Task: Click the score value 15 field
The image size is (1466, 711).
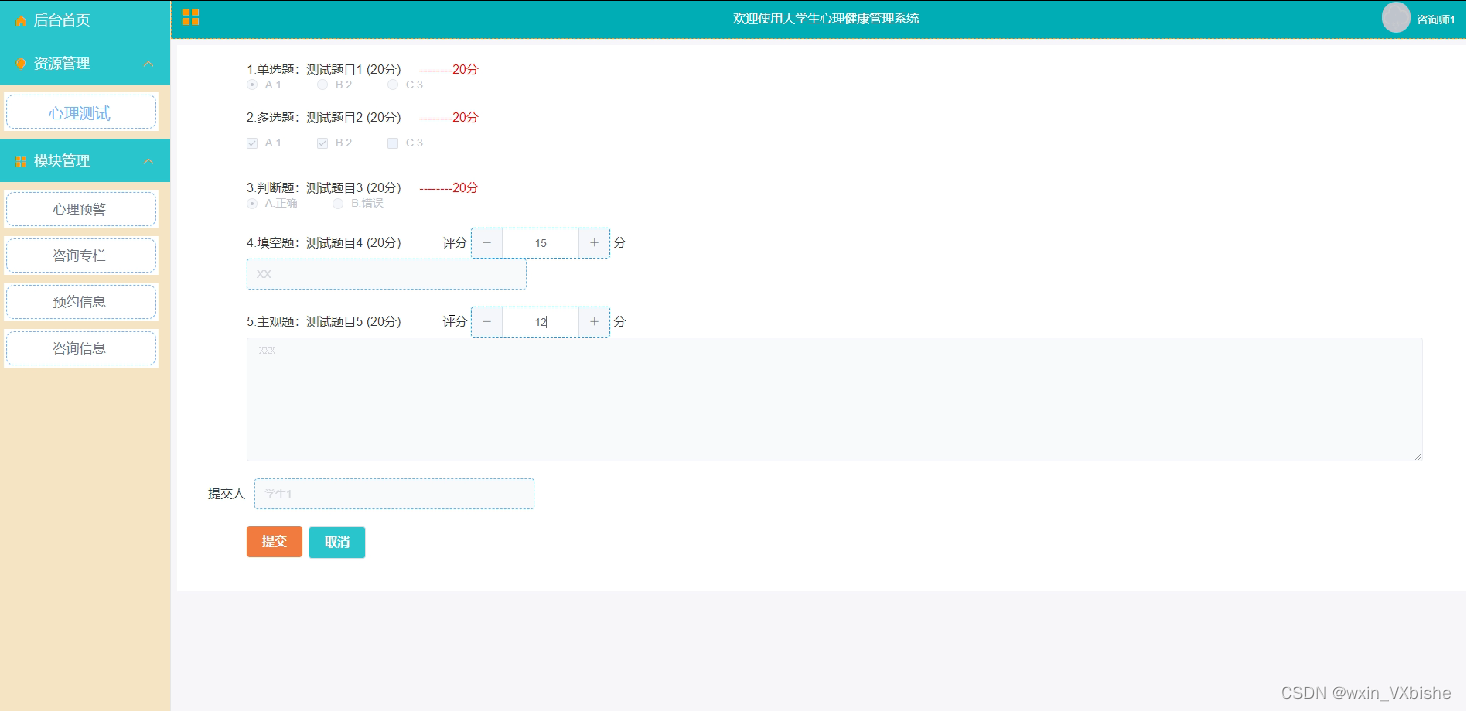Action: coord(540,243)
